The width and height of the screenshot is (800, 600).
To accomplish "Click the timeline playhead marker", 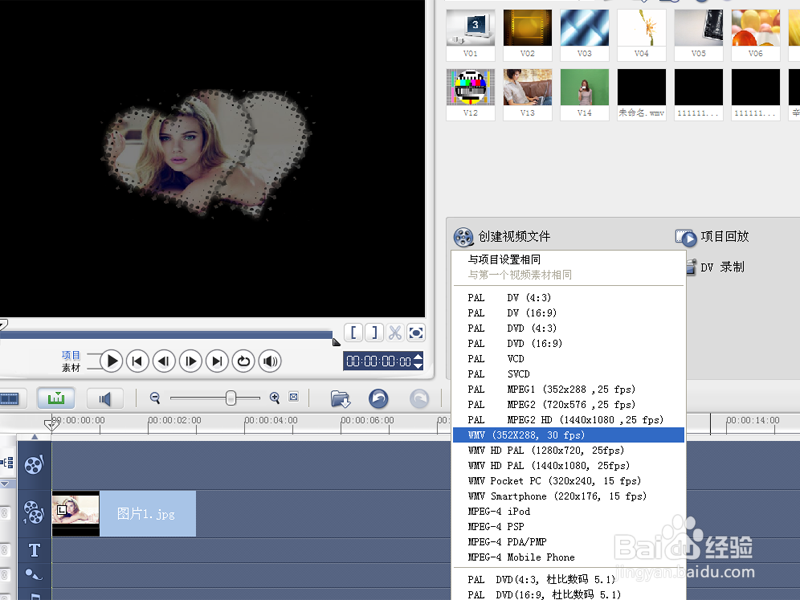I will click(x=51, y=423).
